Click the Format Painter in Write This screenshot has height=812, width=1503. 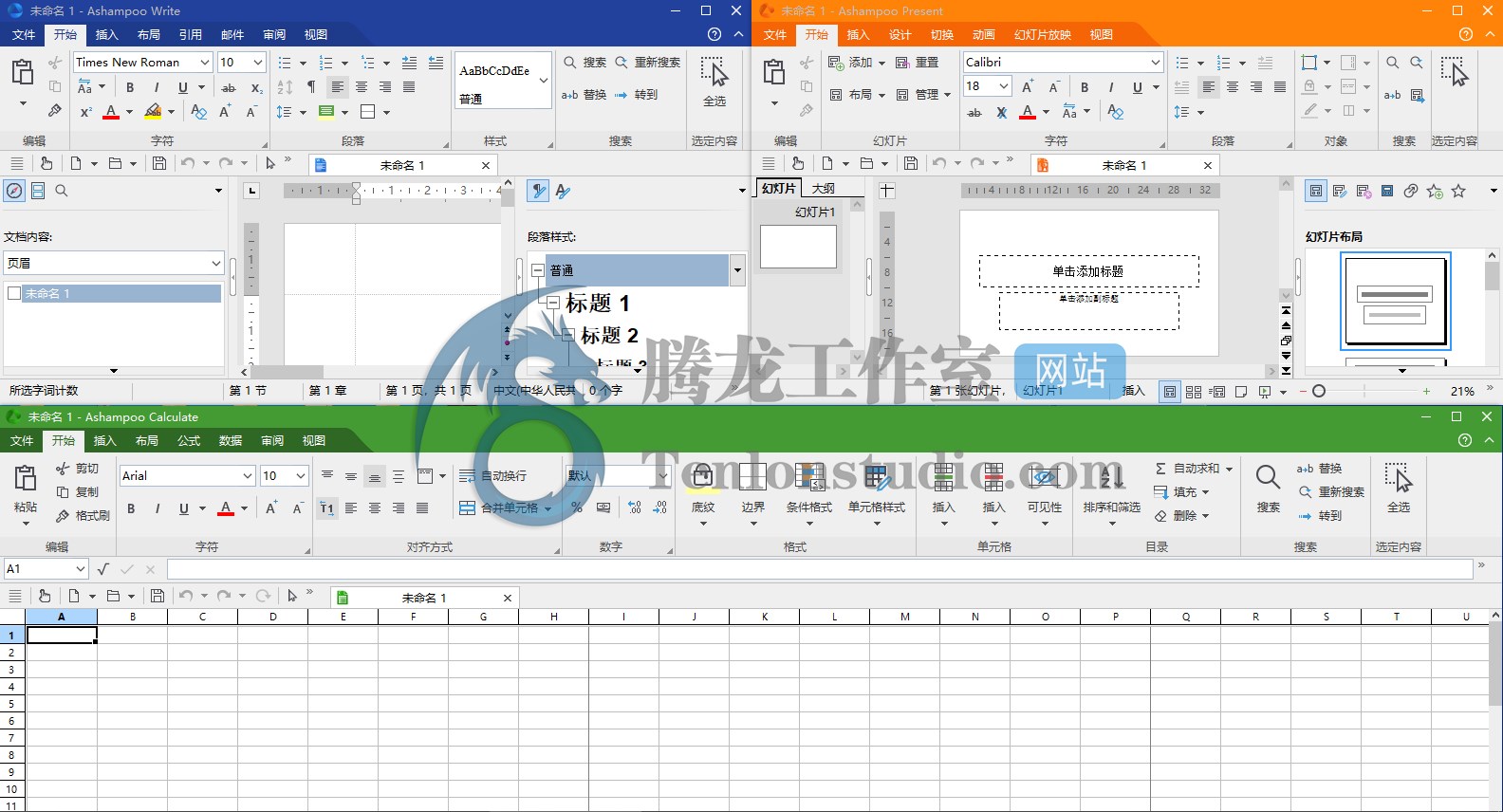(x=55, y=110)
